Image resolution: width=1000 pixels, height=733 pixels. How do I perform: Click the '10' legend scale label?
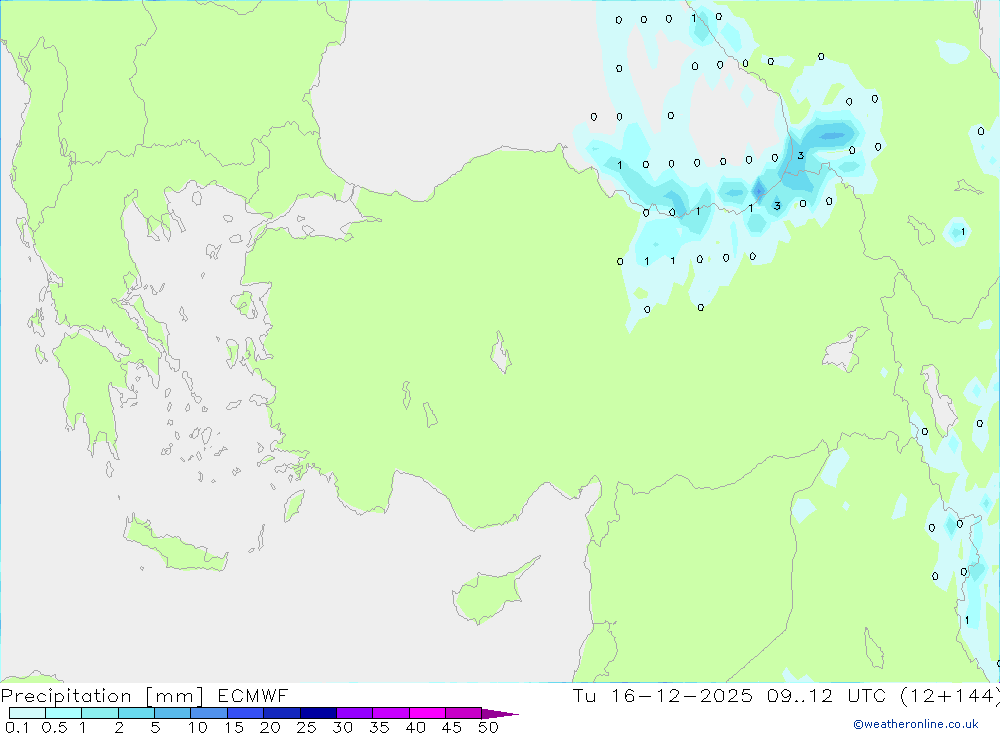pyautogui.click(x=198, y=727)
